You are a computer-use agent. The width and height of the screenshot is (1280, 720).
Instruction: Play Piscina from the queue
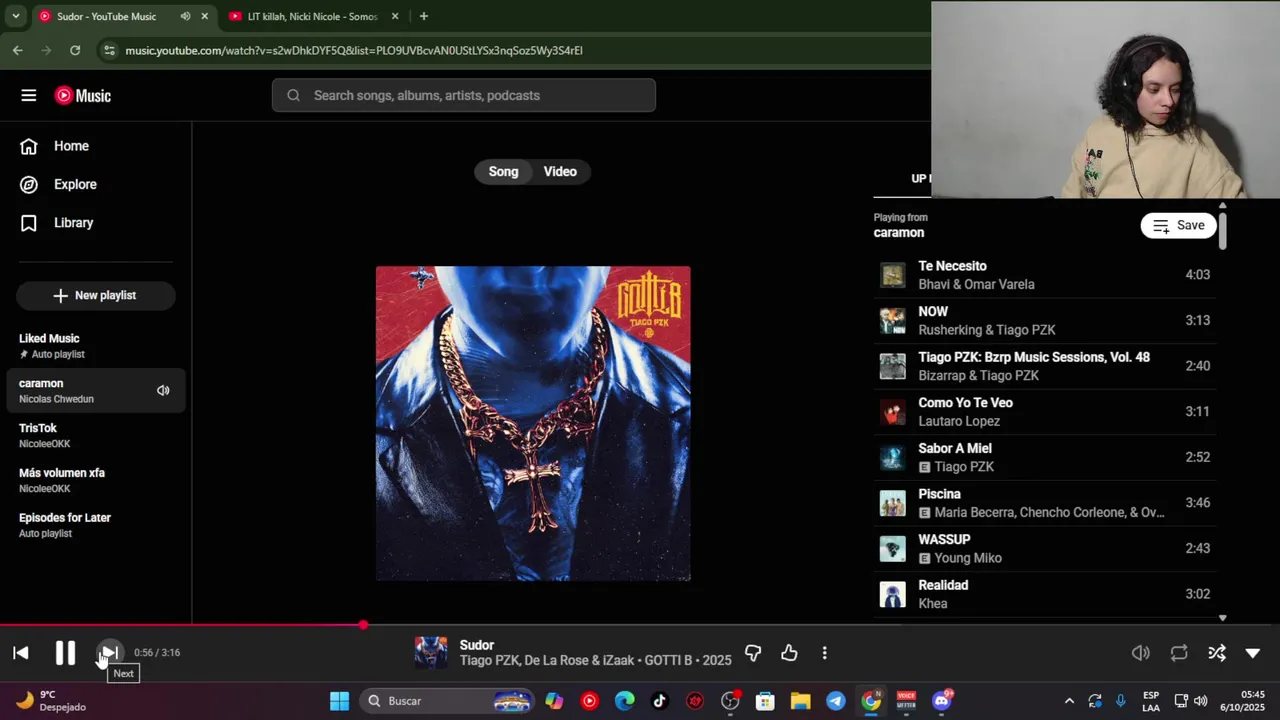(1045, 503)
